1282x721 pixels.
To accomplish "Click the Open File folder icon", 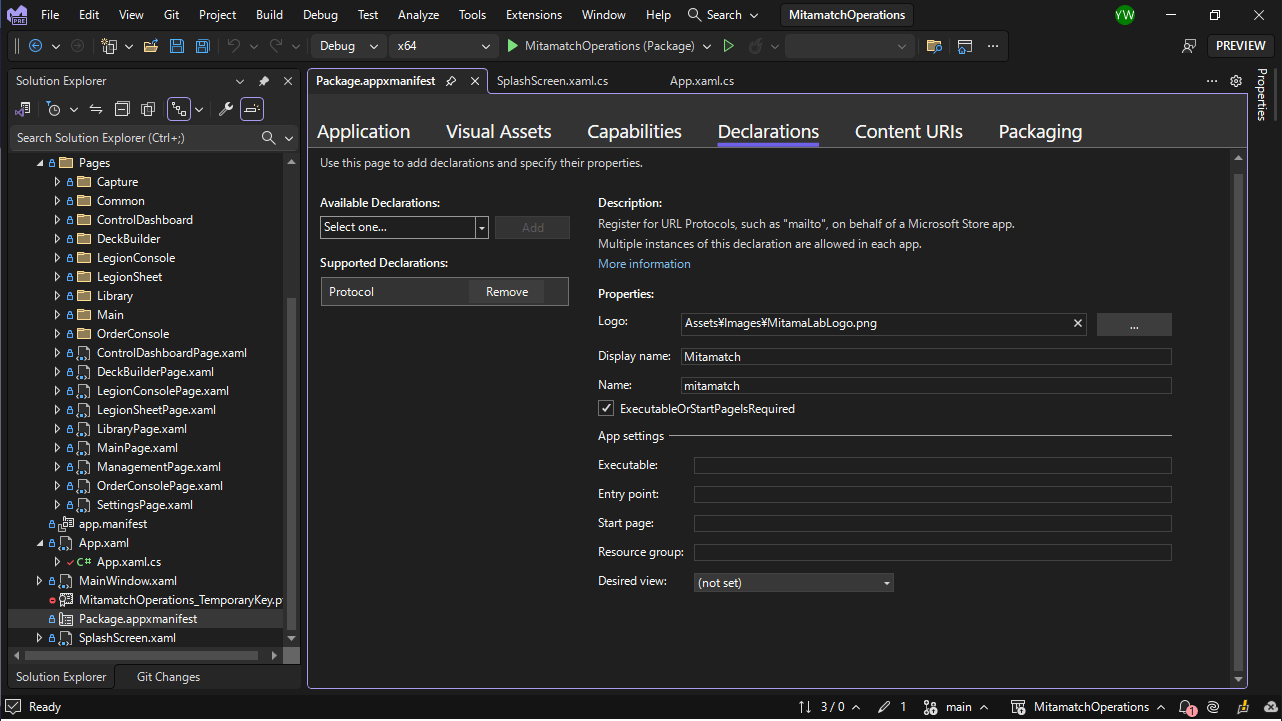I will click(151, 46).
